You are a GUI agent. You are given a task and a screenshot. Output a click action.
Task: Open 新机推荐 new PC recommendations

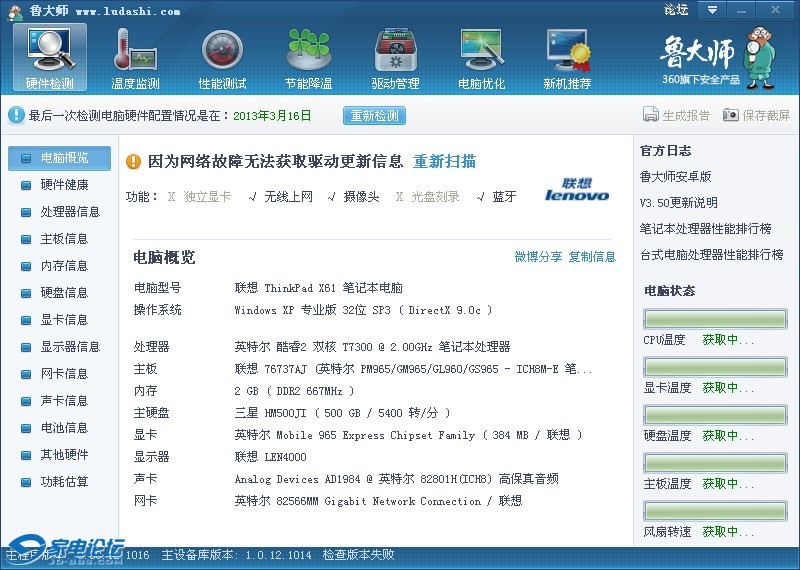[567, 56]
